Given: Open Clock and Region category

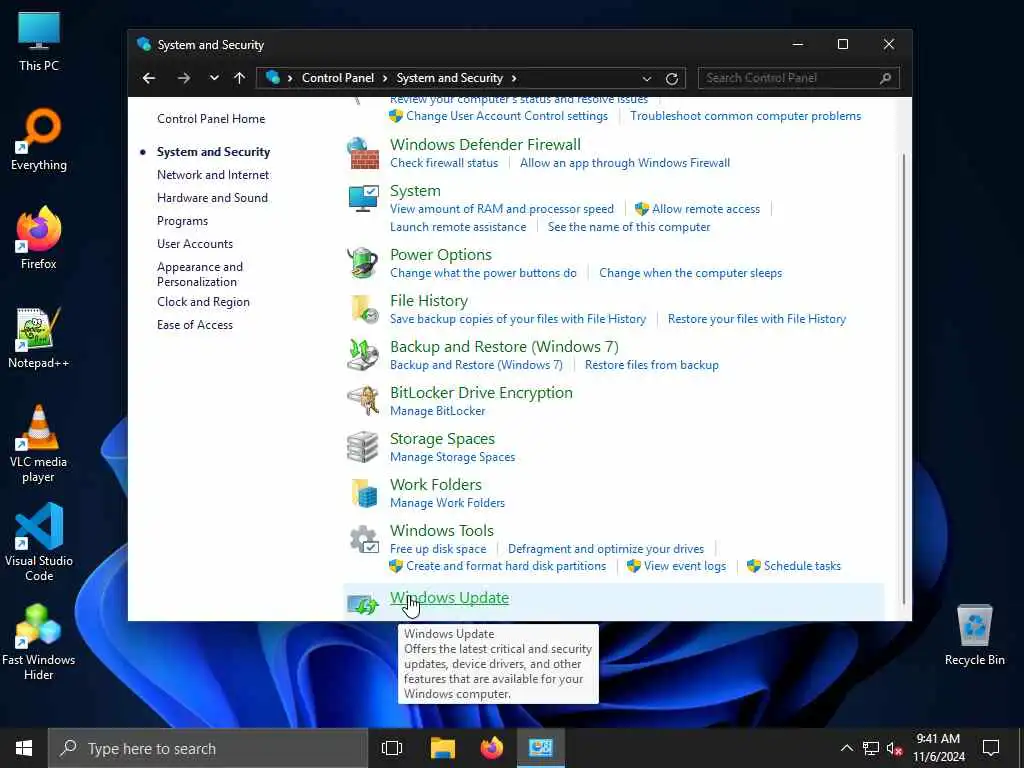Looking at the screenshot, I should click(203, 302).
